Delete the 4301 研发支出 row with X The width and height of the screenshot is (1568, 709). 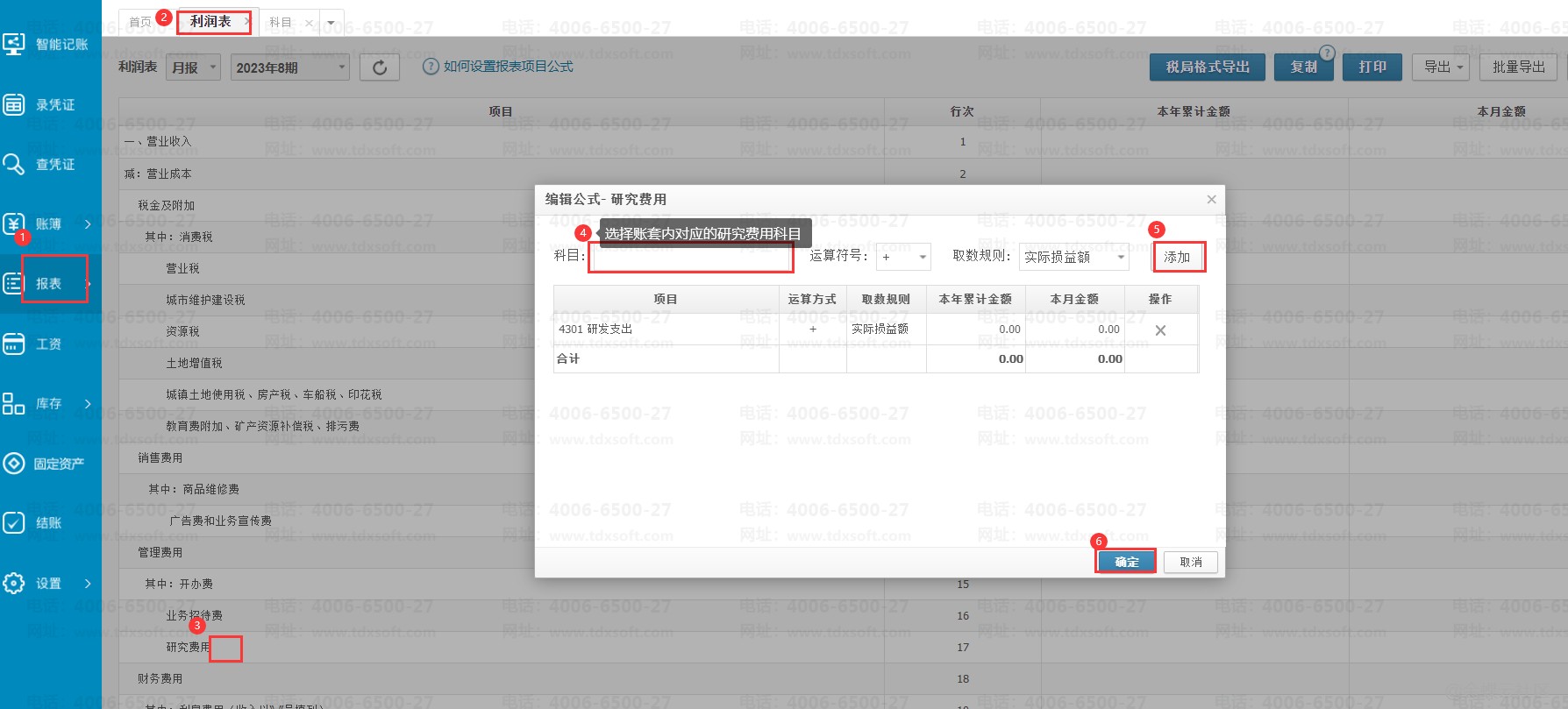(x=1160, y=330)
